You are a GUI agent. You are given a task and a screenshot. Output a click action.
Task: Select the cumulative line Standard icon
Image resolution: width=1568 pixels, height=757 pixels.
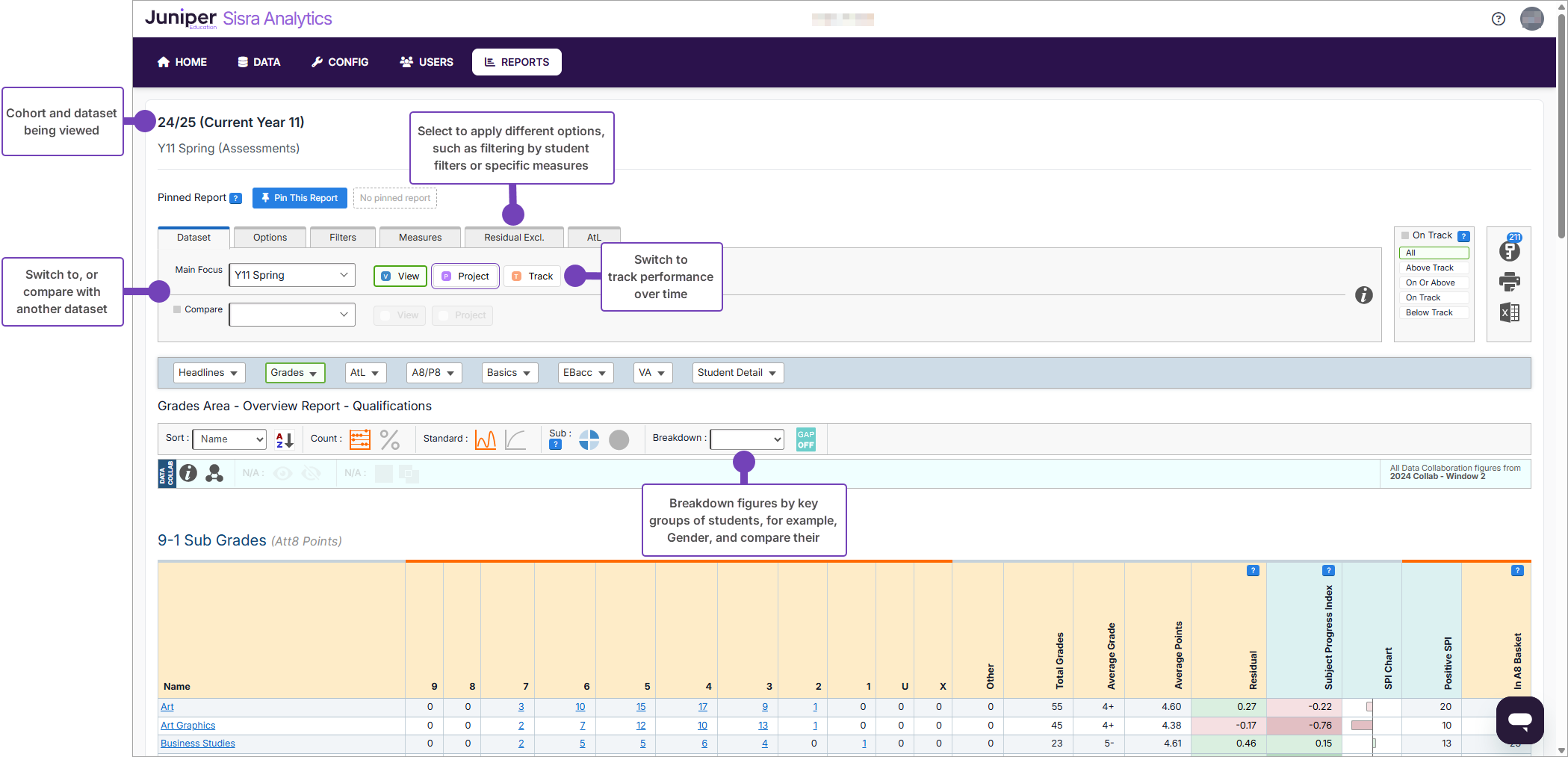click(x=516, y=440)
